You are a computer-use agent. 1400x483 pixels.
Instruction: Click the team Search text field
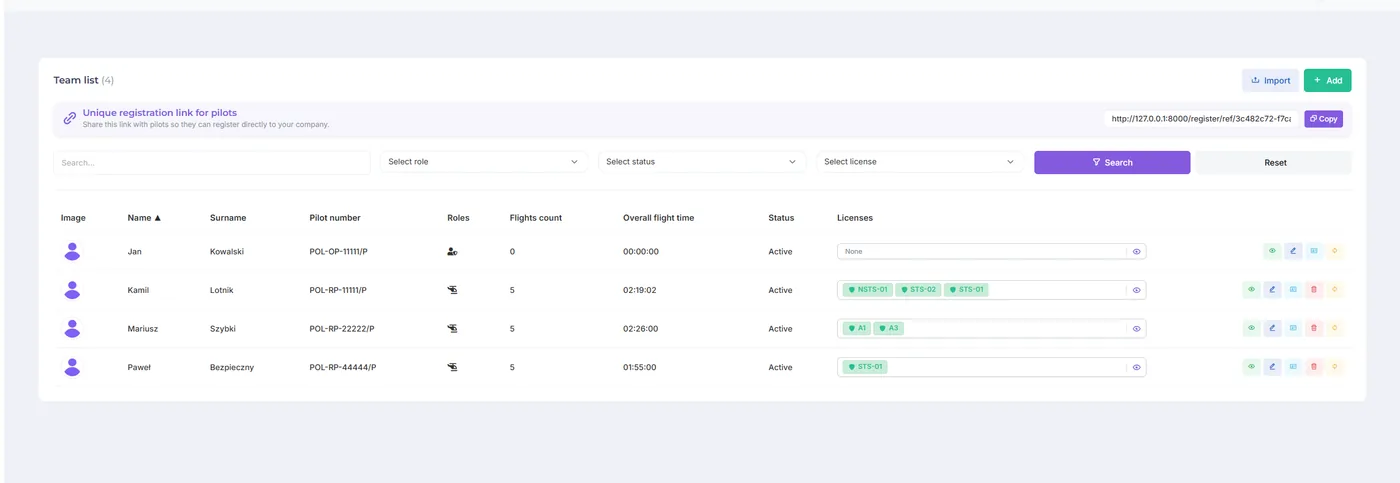tap(212, 162)
